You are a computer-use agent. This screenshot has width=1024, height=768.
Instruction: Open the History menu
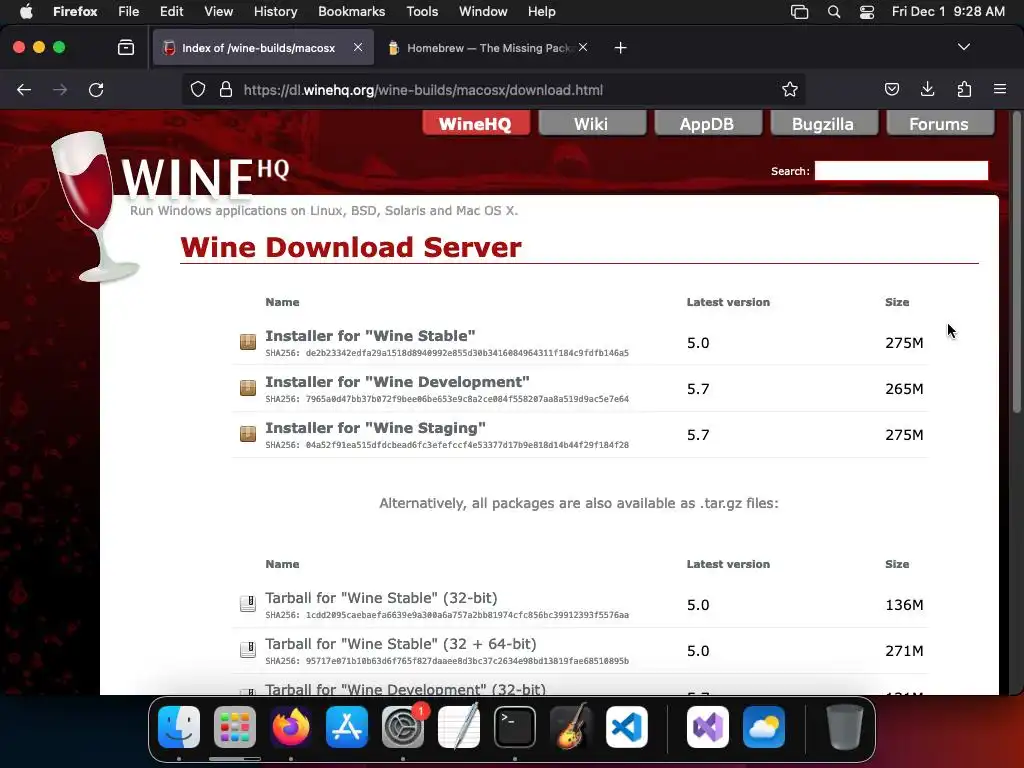pos(275,12)
